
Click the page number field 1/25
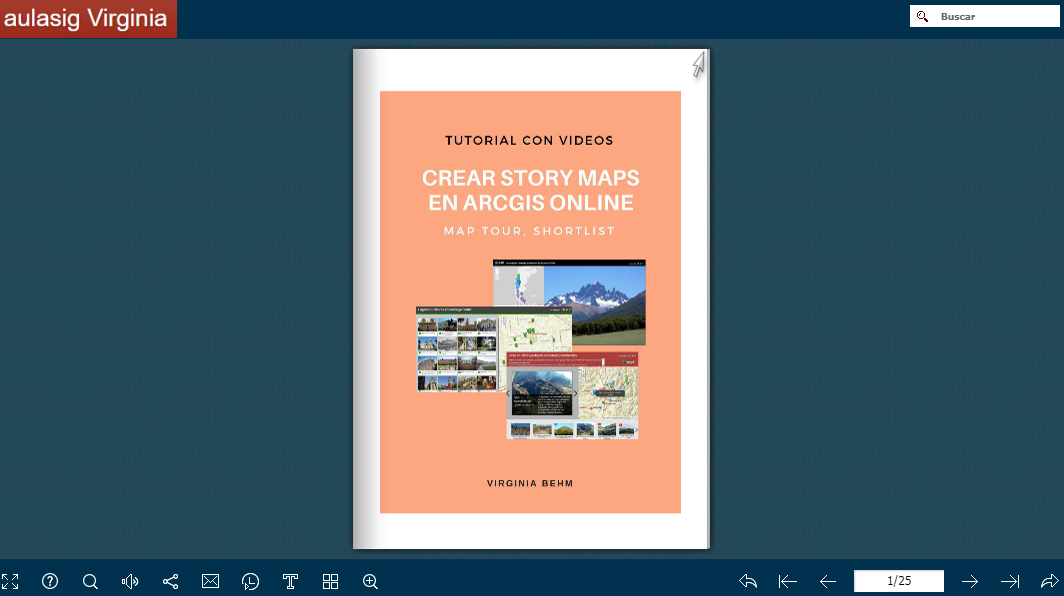point(898,581)
